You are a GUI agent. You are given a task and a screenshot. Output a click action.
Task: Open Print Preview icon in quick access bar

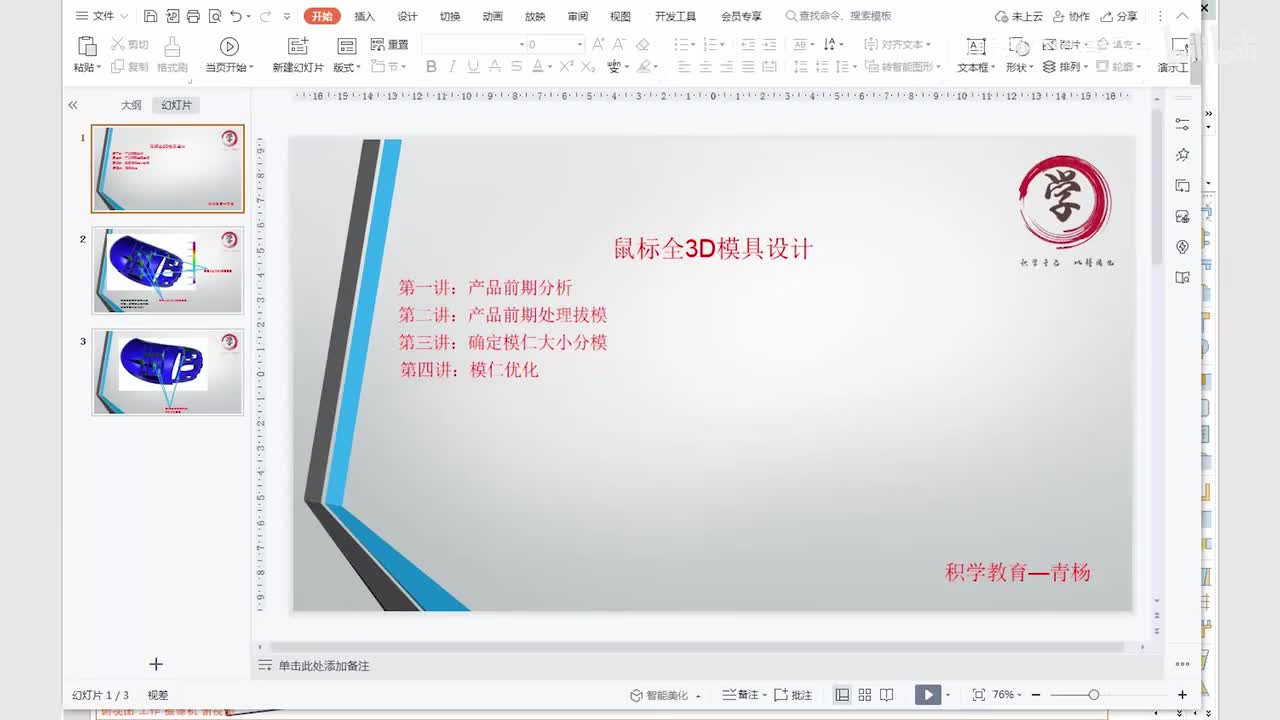214,16
